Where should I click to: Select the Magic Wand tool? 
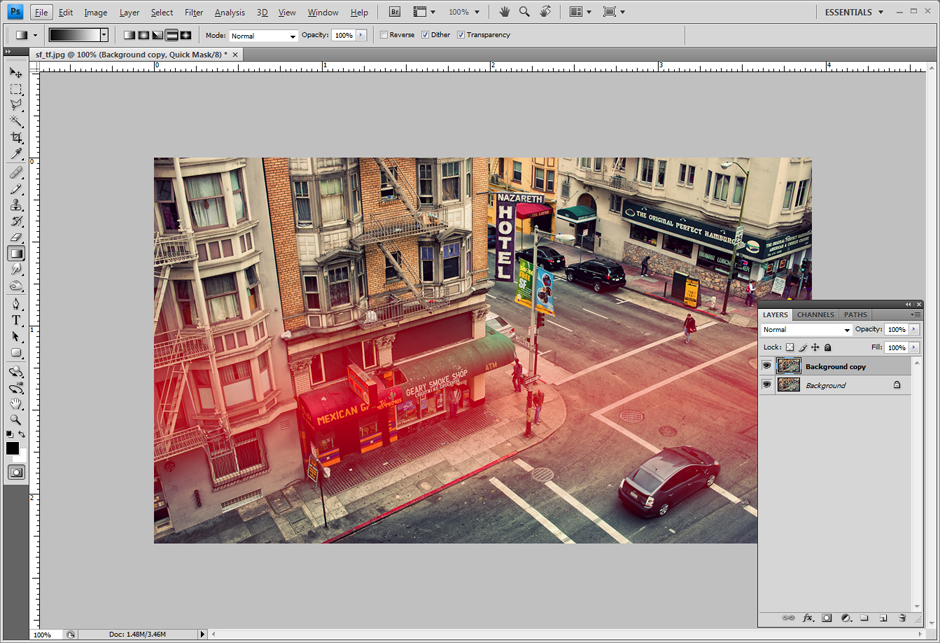coord(16,121)
